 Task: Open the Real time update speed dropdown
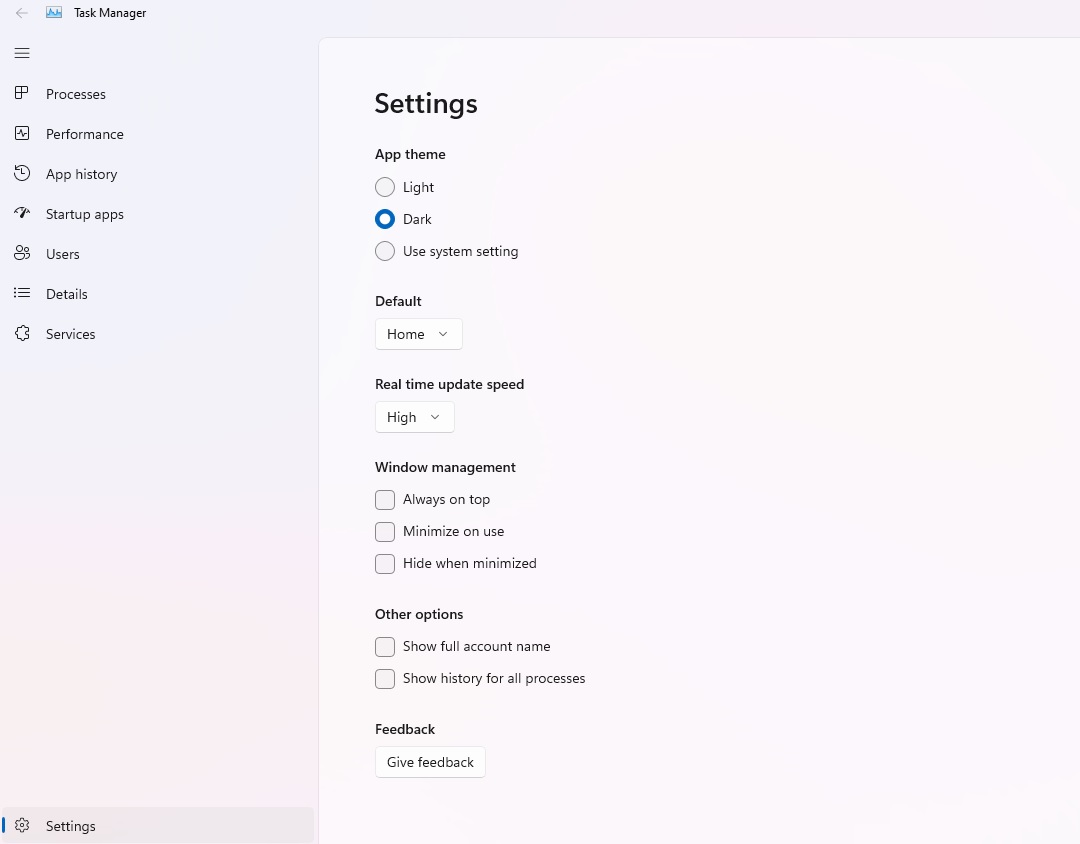(414, 417)
